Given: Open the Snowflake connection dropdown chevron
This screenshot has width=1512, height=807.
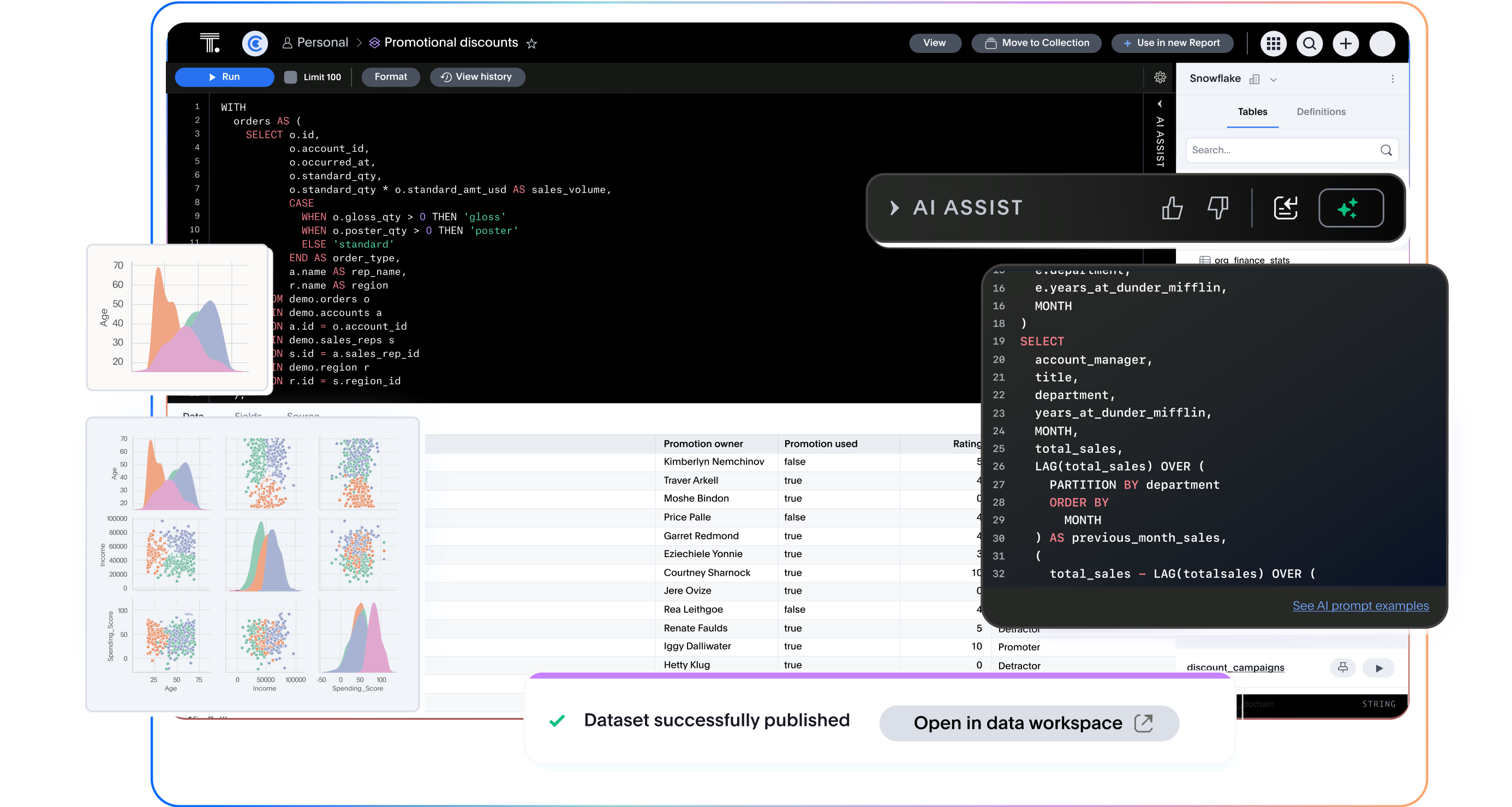Looking at the screenshot, I should (x=1273, y=79).
